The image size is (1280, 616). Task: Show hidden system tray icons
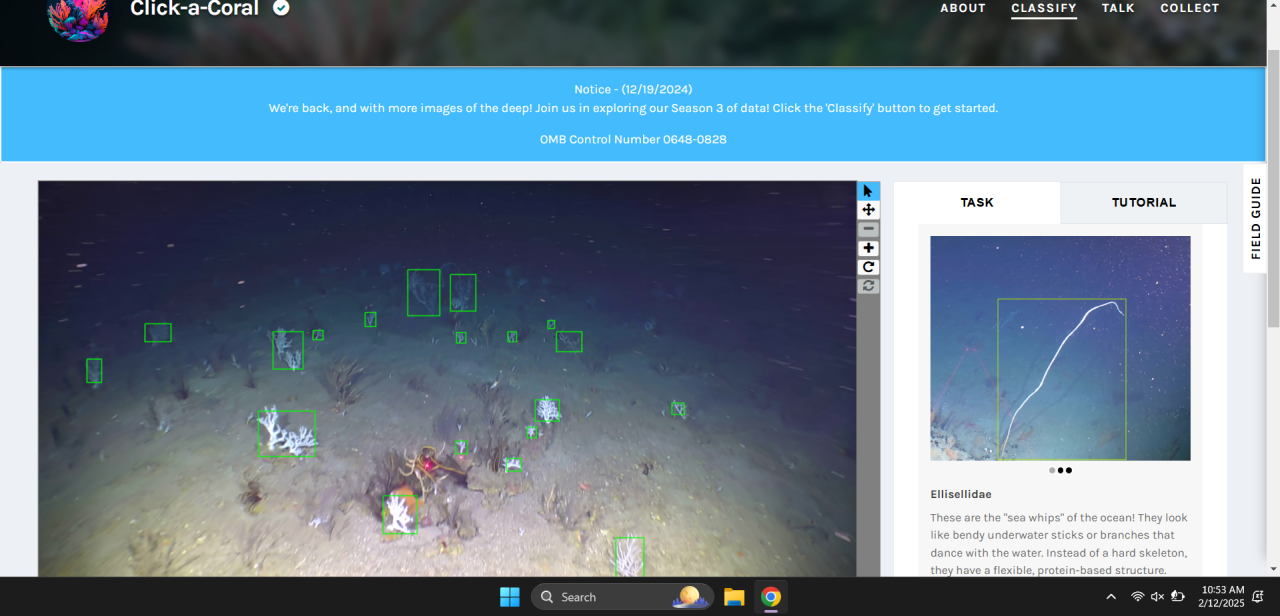1111,597
